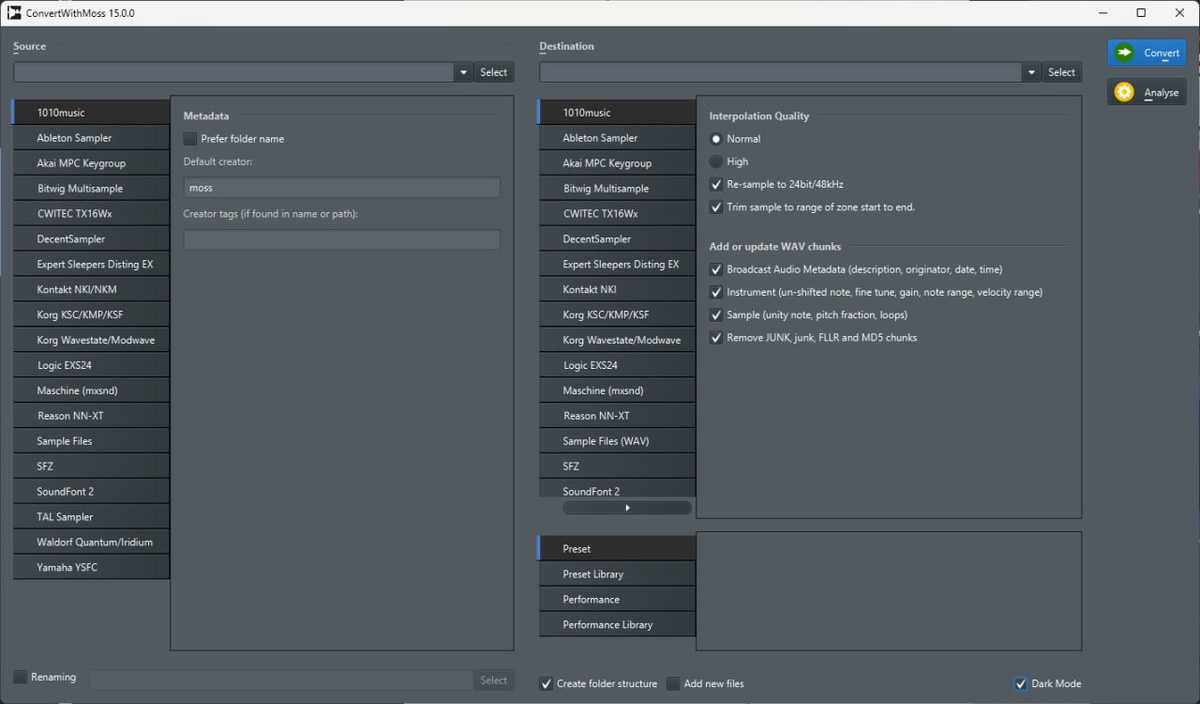Image resolution: width=1200 pixels, height=704 pixels.
Task: Select Yamaha YSFC source tab
Action: (x=92, y=567)
